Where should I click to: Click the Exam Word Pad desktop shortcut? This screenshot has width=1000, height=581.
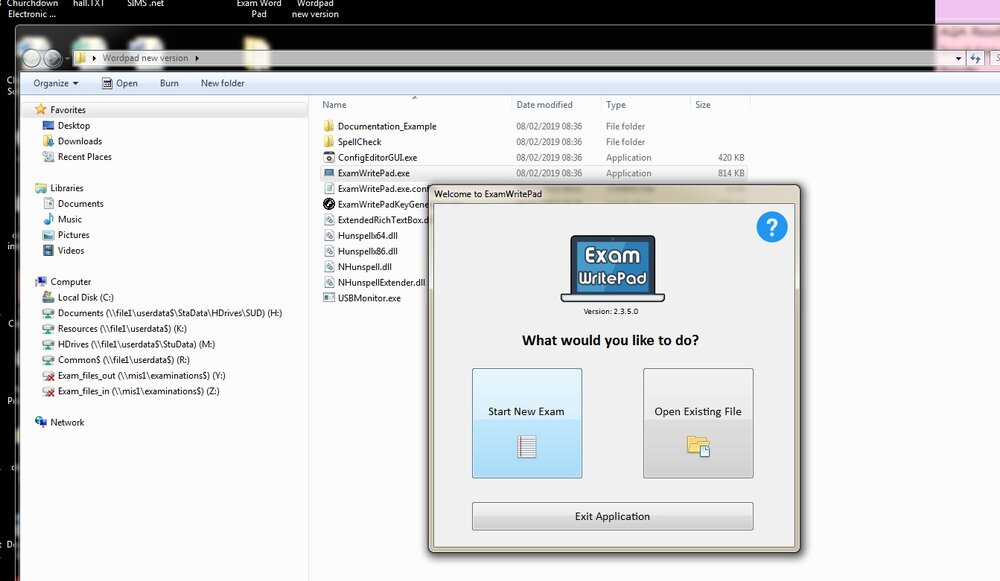tap(258, 9)
